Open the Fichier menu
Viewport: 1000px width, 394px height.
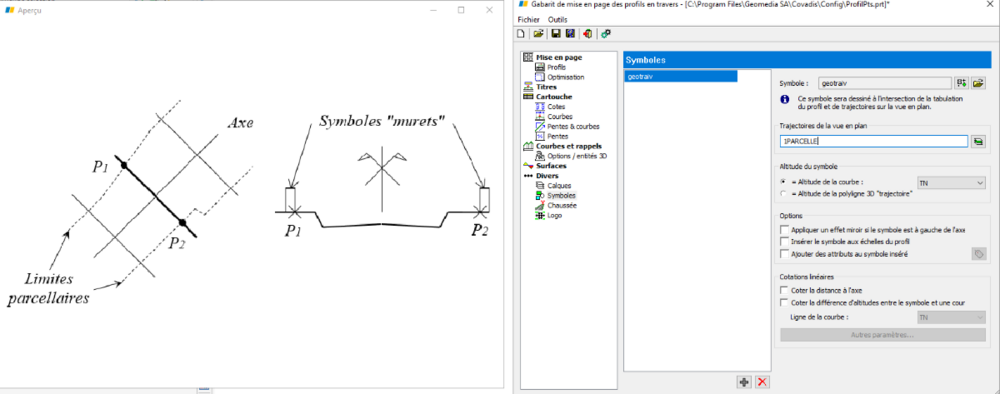click(x=529, y=20)
